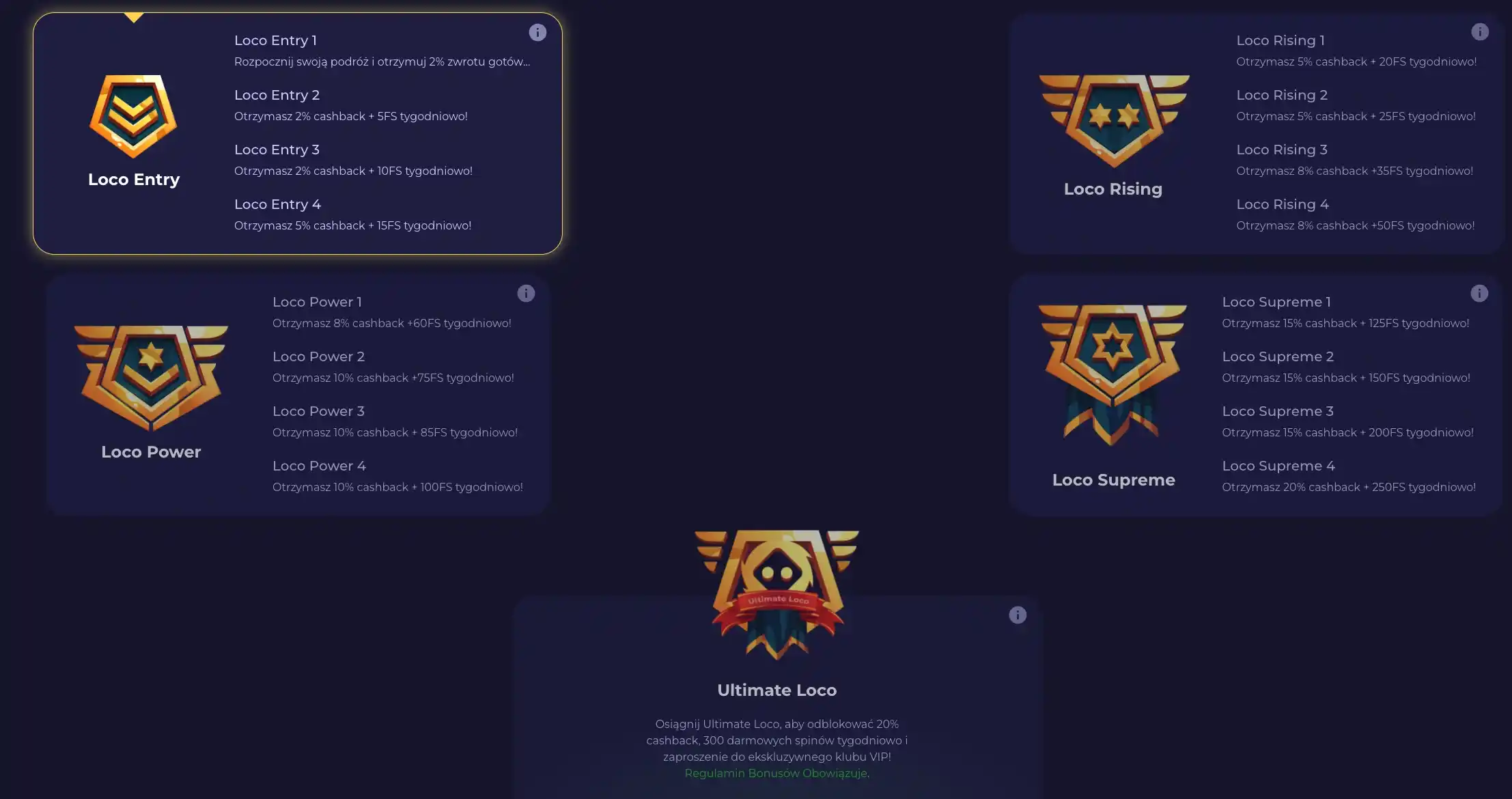The width and height of the screenshot is (1512, 799).
Task: Click the Loco Supreme title
Action: pyautogui.click(x=1113, y=480)
